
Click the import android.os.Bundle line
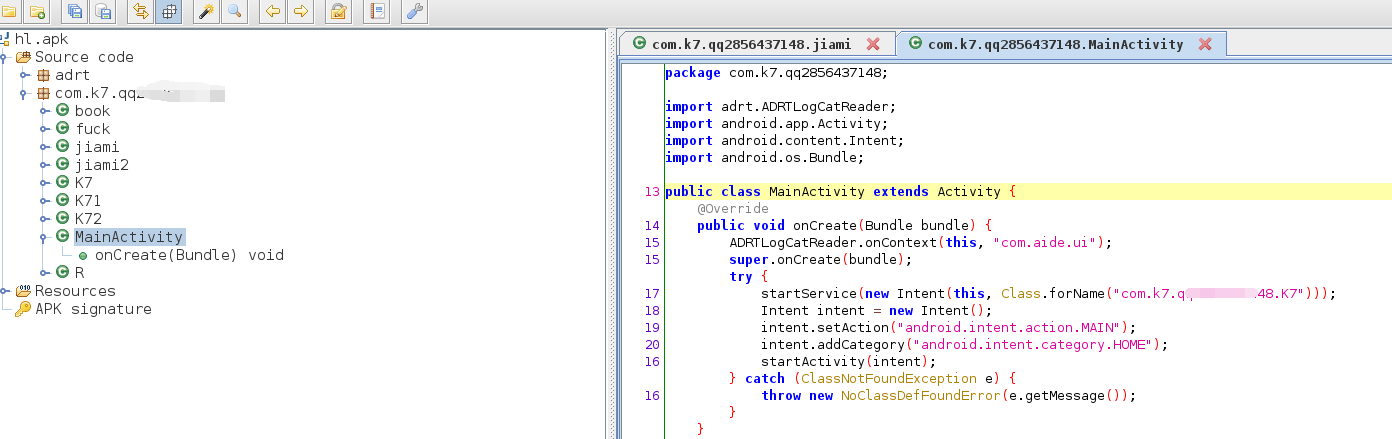(x=764, y=157)
